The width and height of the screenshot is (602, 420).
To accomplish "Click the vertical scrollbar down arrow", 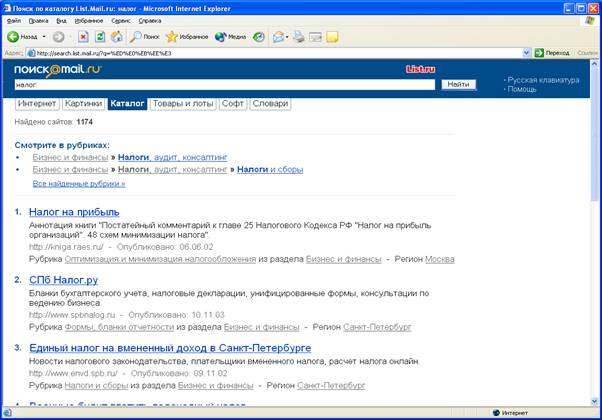I will [595, 399].
